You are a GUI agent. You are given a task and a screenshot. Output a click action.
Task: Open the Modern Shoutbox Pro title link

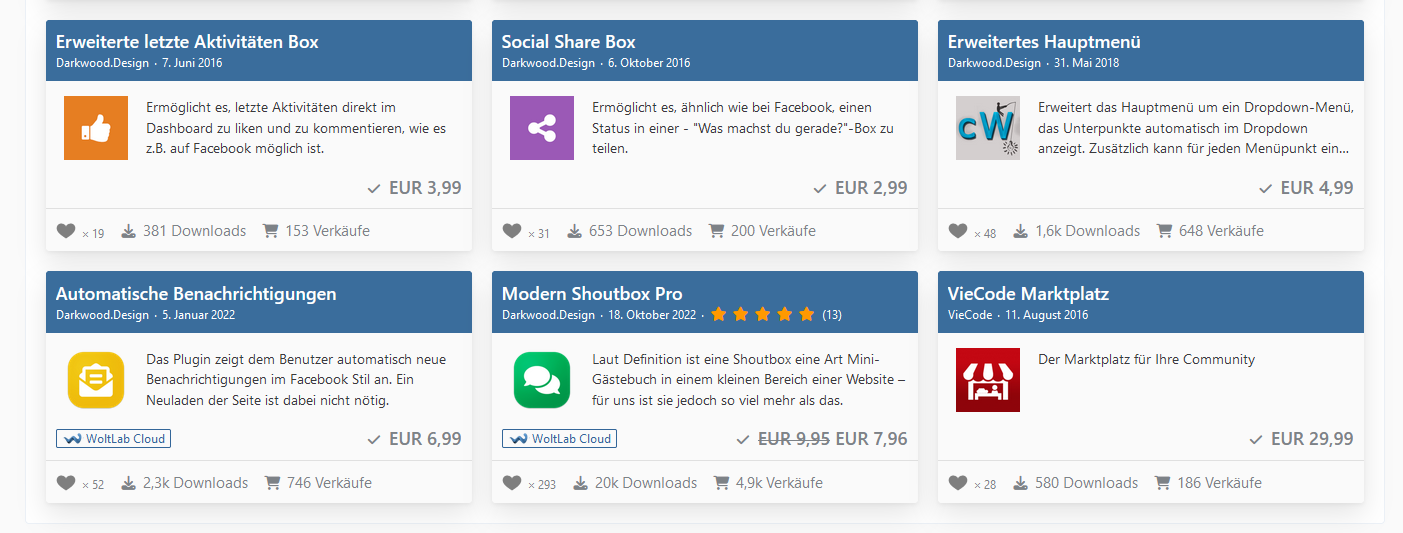tap(592, 294)
